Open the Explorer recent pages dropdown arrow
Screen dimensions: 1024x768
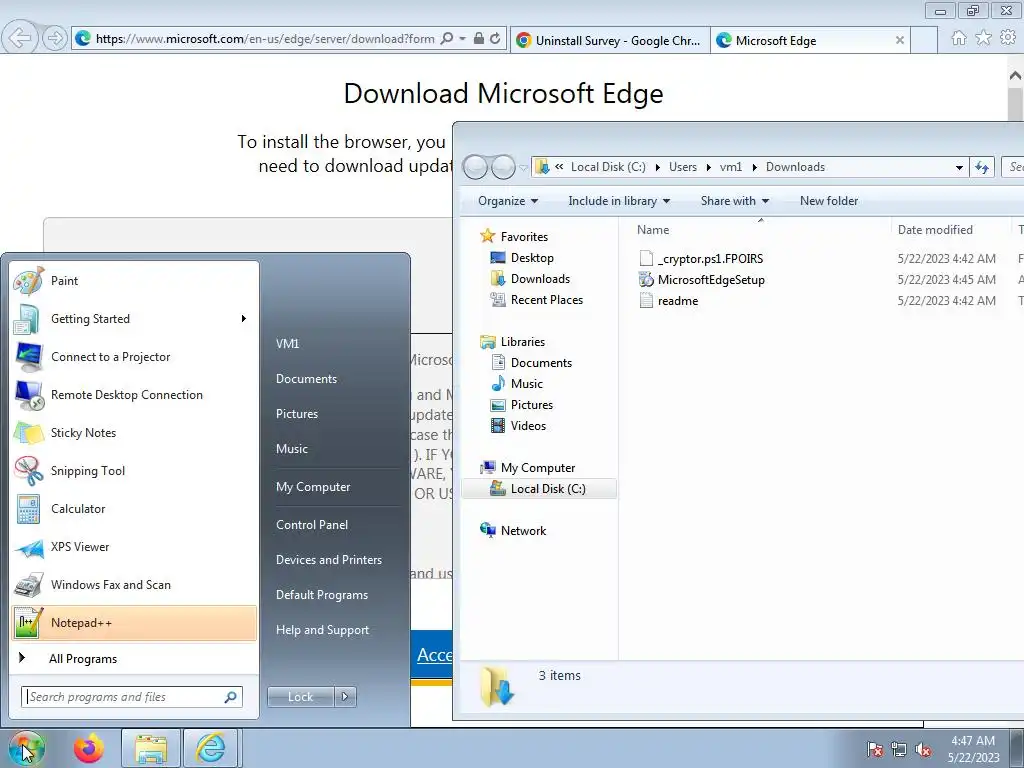(x=522, y=168)
